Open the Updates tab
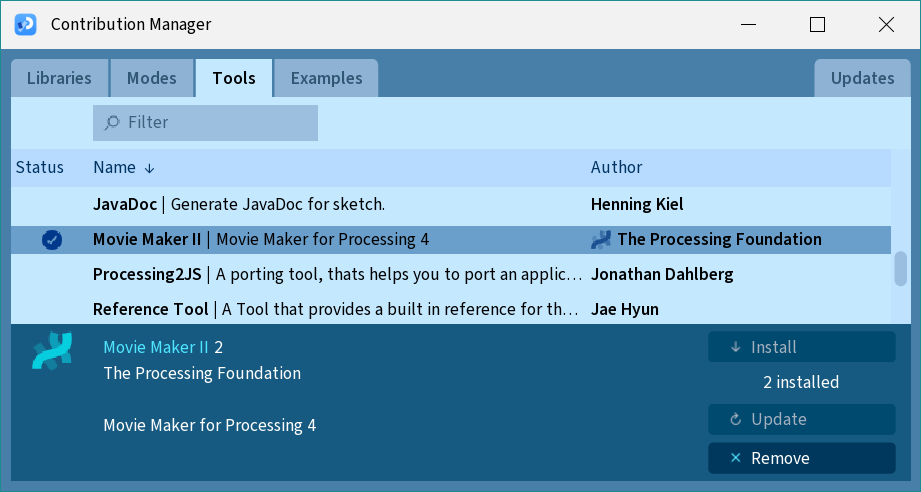The width and height of the screenshot is (921, 492). click(x=862, y=78)
